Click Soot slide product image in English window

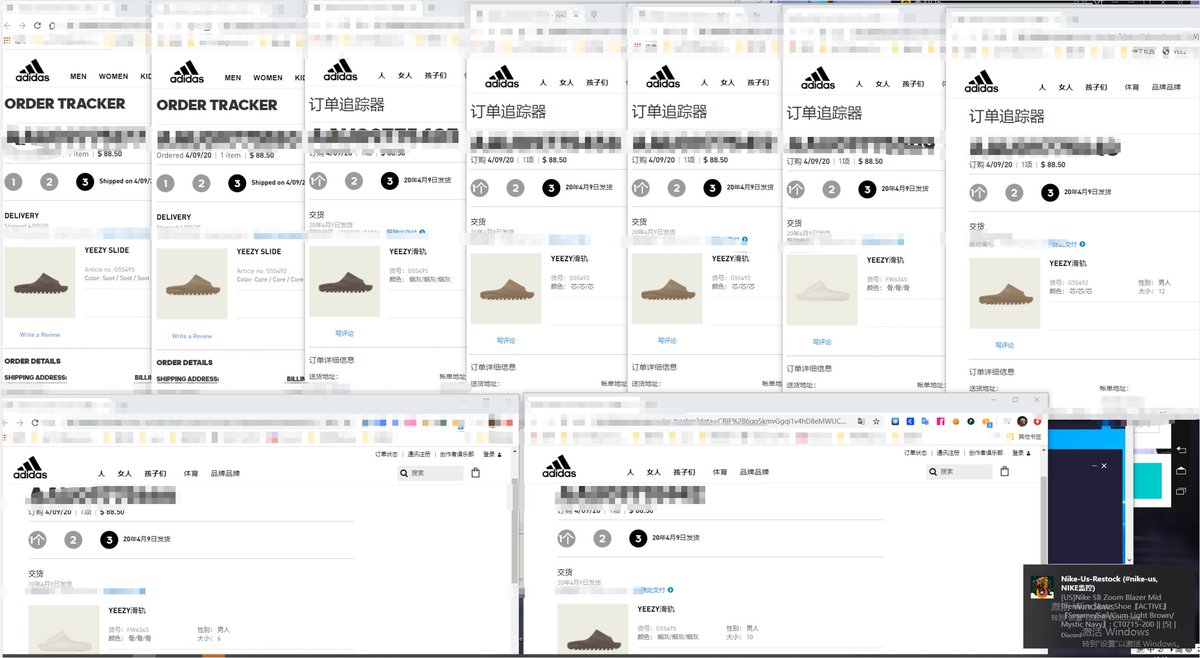(x=39, y=283)
